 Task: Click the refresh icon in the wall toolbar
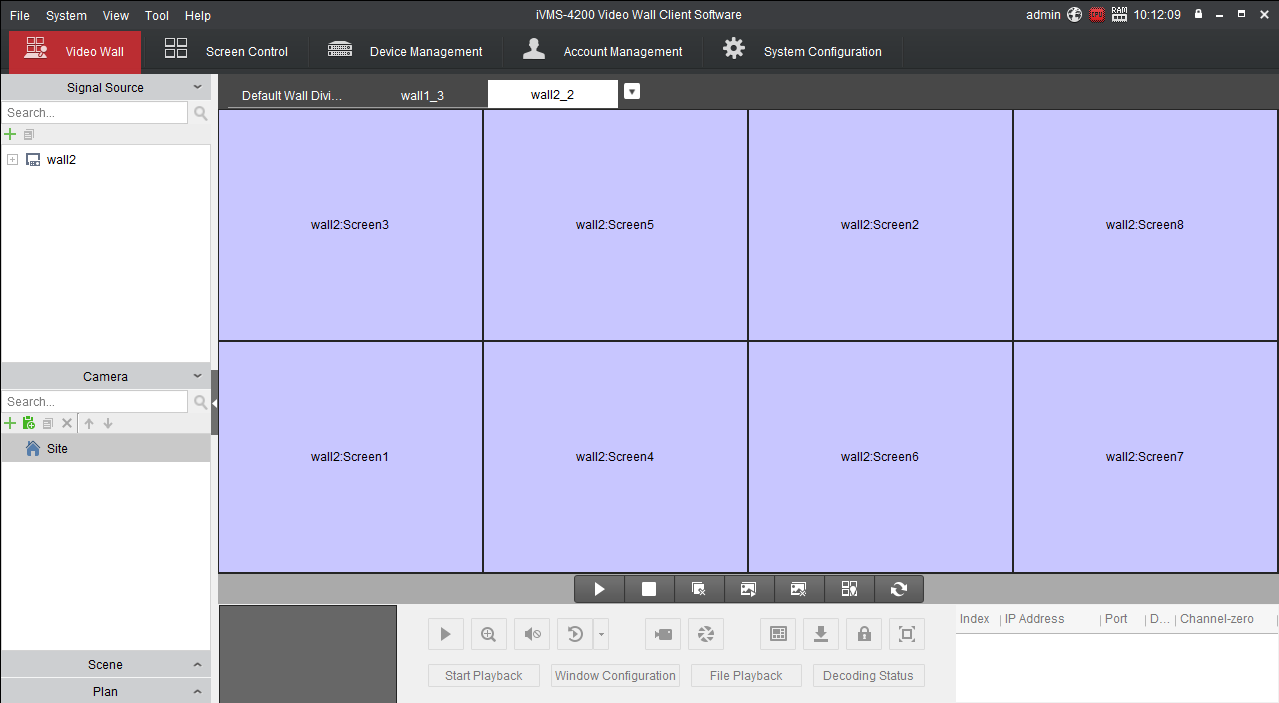(x=899, y=589)
